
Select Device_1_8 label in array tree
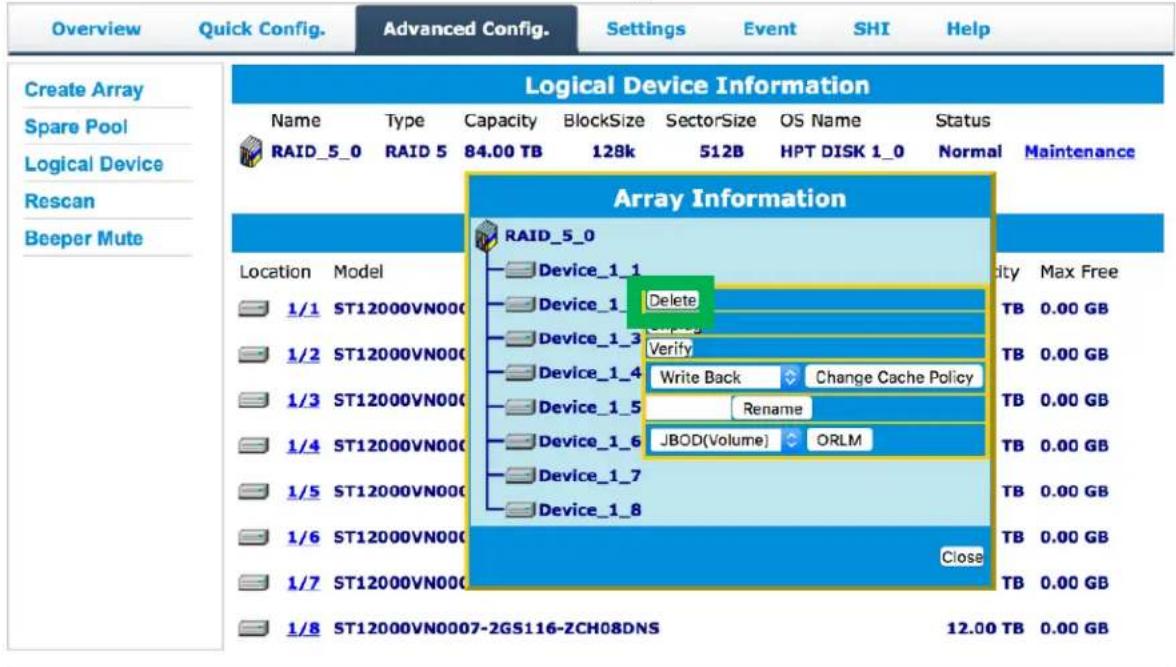click(x=590, y=509)
